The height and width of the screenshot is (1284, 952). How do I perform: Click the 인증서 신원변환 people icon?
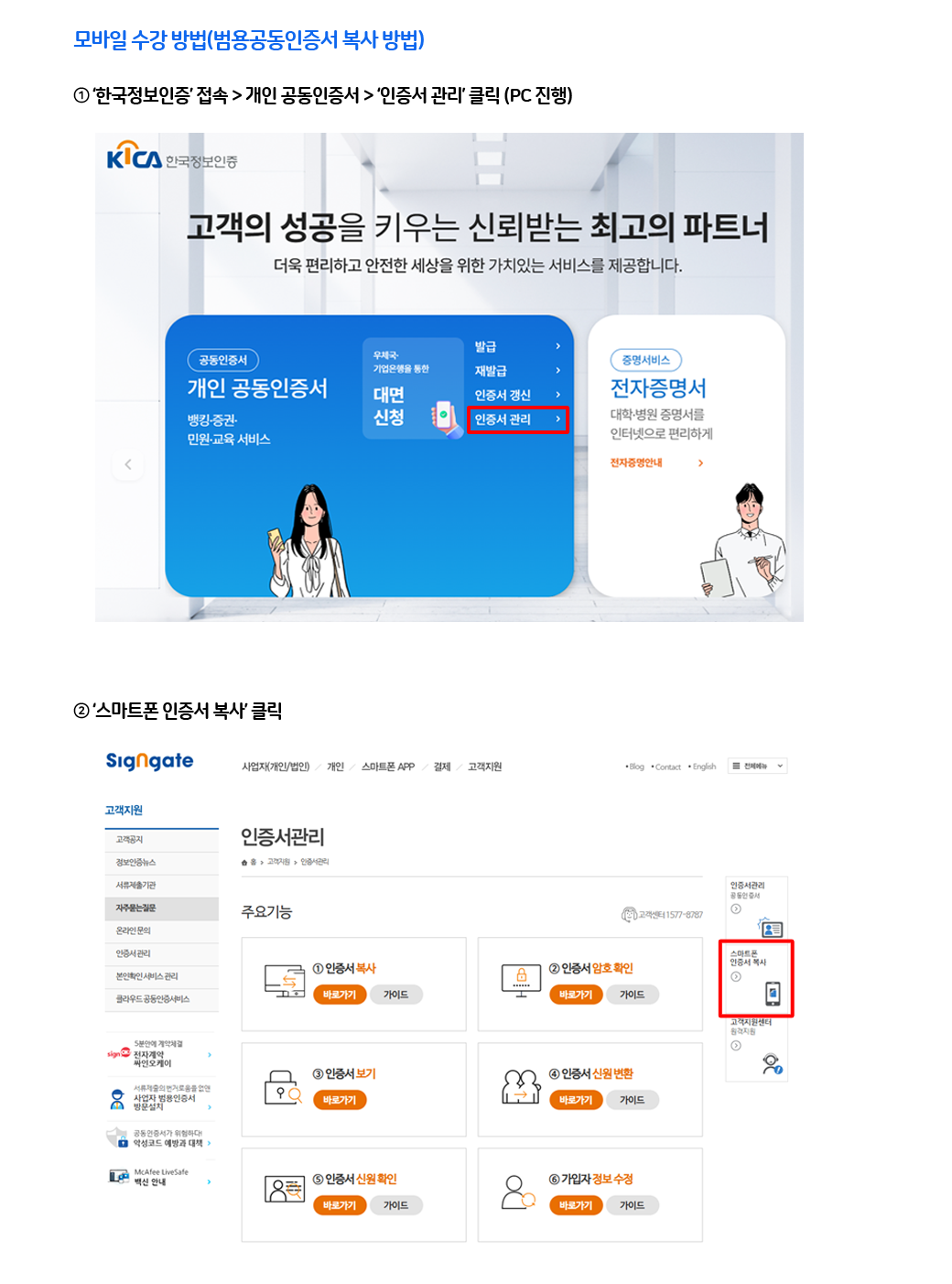click(x=521, y=1086)
